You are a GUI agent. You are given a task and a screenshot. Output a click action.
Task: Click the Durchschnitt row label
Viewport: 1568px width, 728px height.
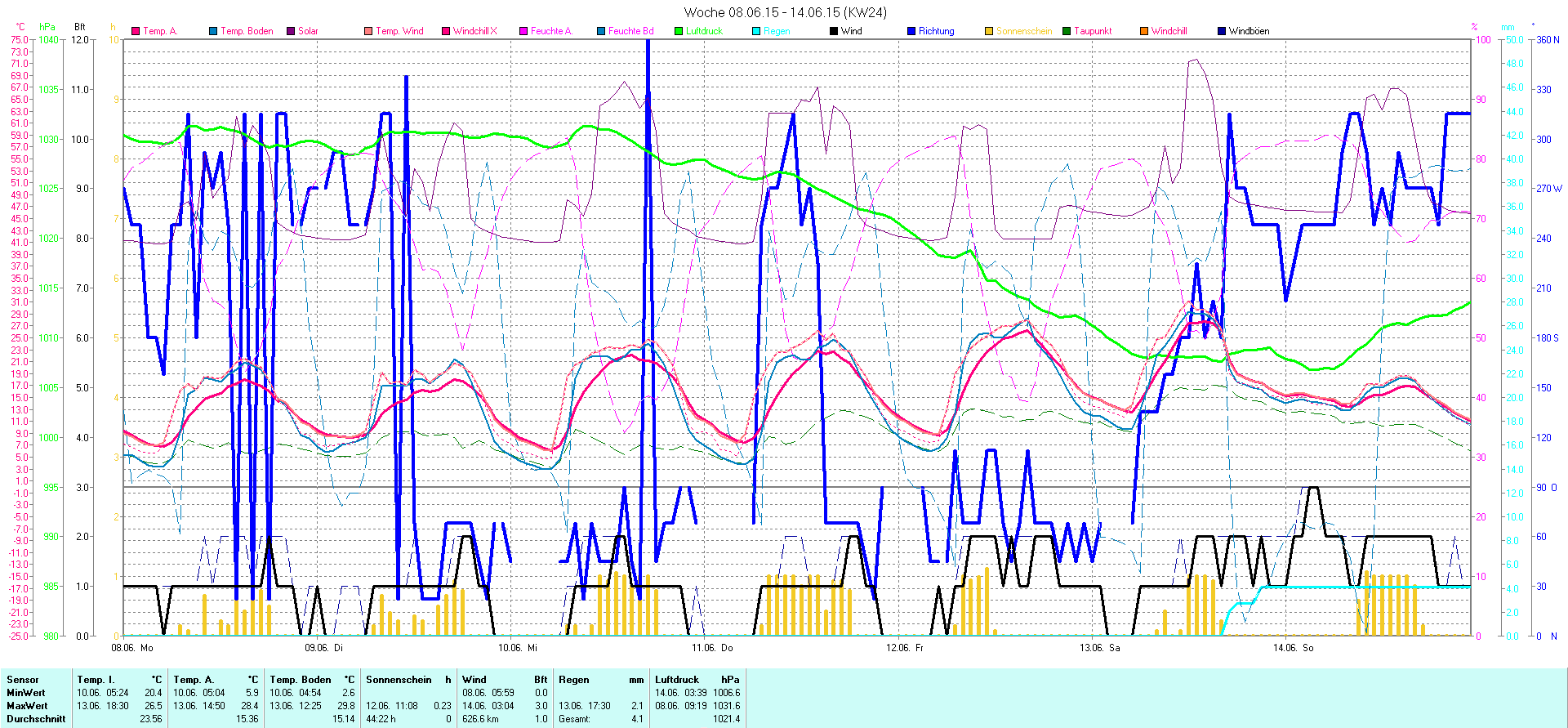coord(36,719)
